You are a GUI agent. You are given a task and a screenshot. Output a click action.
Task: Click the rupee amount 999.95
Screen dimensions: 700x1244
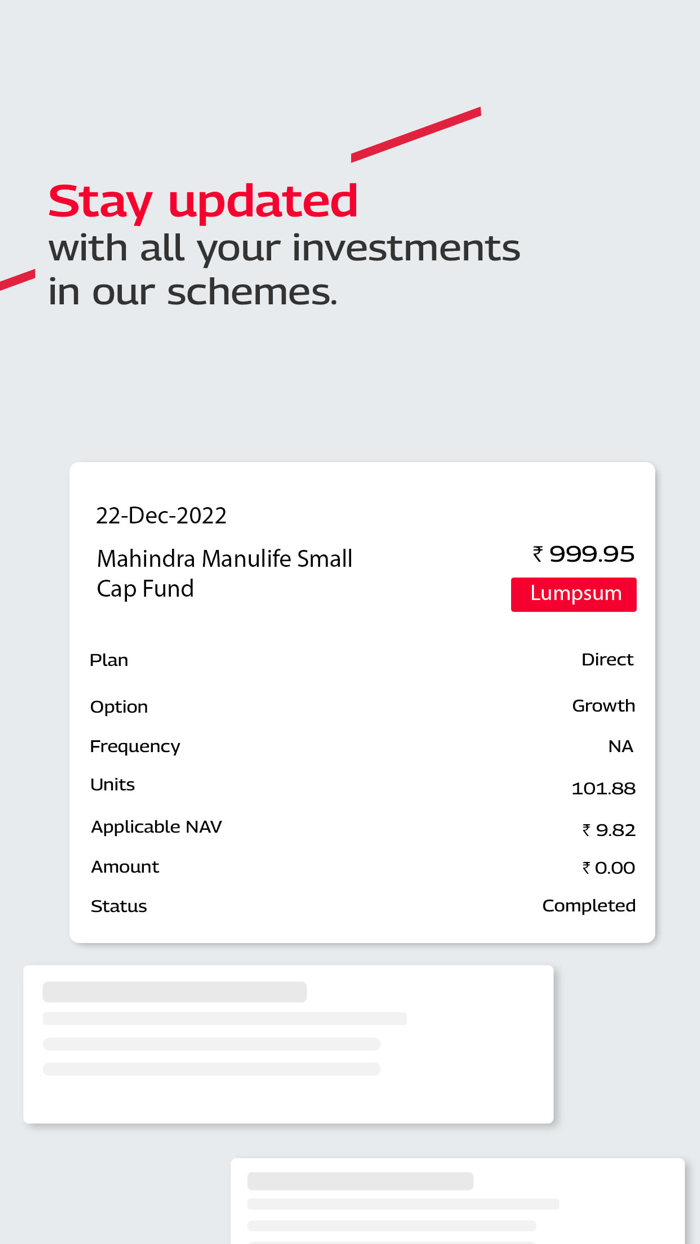pos(584,553)
